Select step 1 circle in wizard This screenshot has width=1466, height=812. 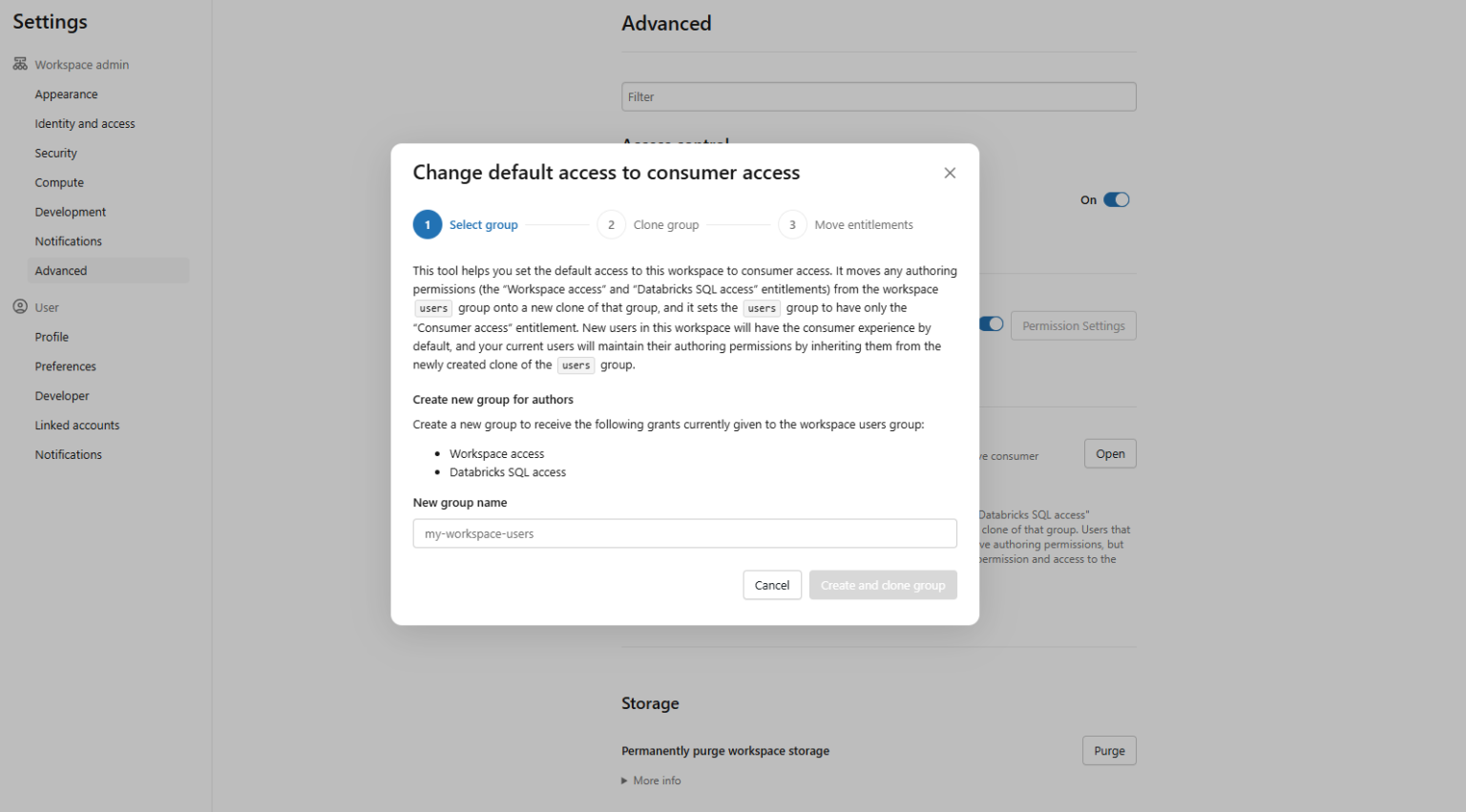click(428, 224)
